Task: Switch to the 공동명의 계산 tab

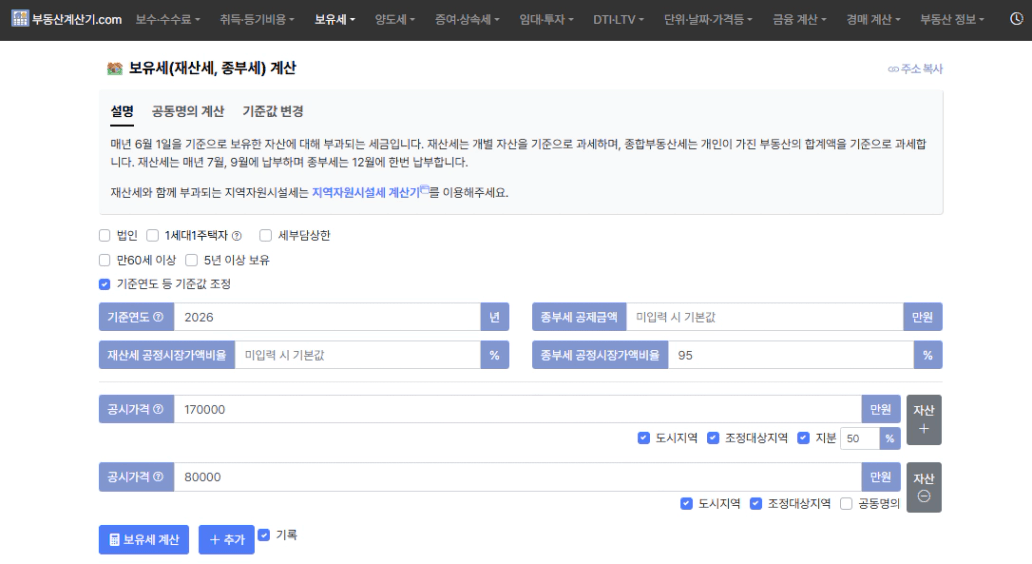Action: (188, 112)
